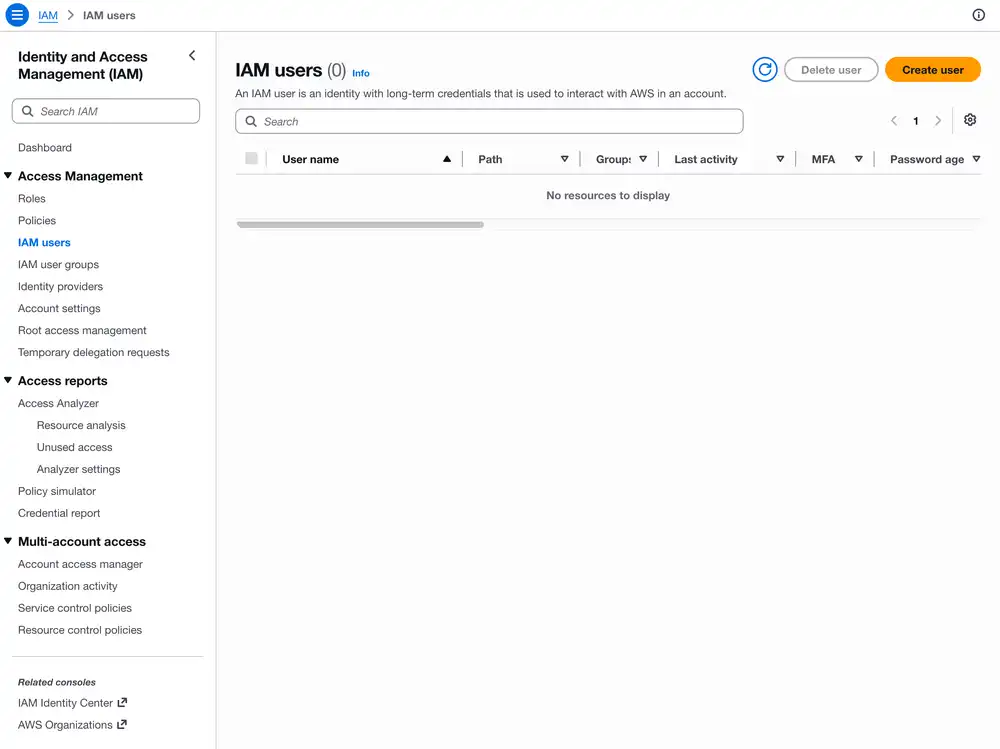Image resolution: width=1000 pixels, height=749 pixels.
Task: Collapse the IAM side navigation panel
Action: (x=192, y=56)
